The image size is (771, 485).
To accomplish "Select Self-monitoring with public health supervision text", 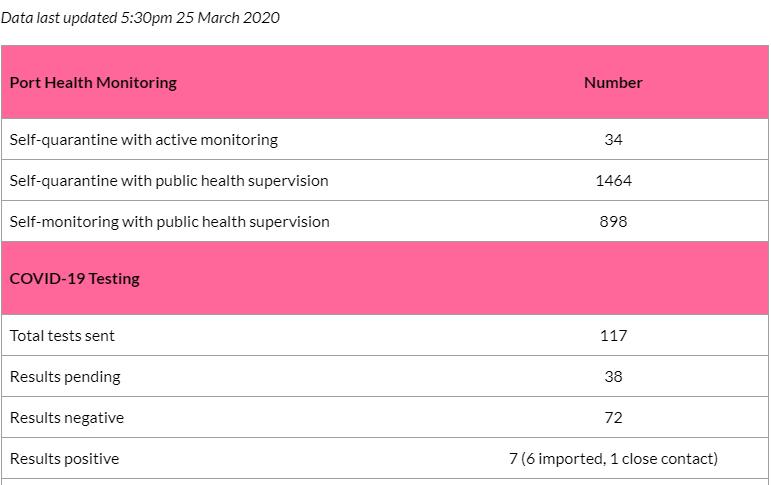I will click(x=169, y=222).
